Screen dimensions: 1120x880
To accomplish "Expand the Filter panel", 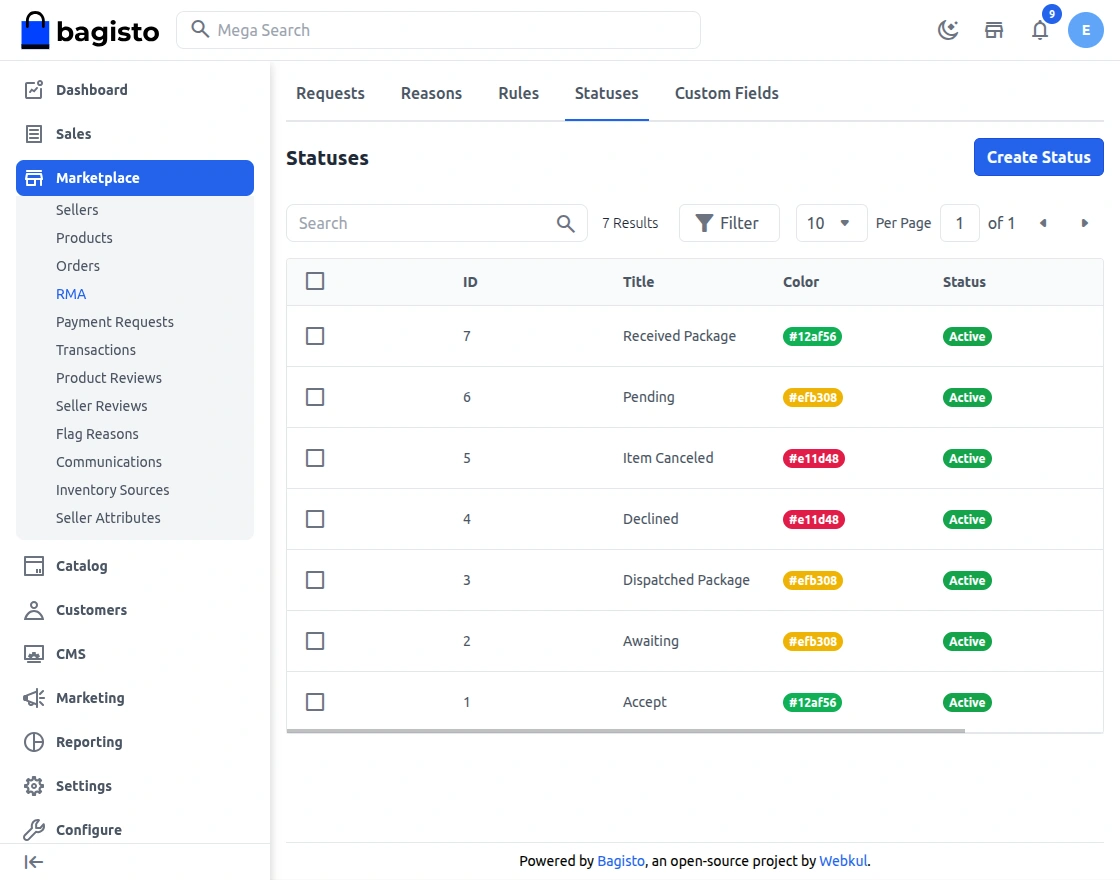I will [x=729, y=223].
